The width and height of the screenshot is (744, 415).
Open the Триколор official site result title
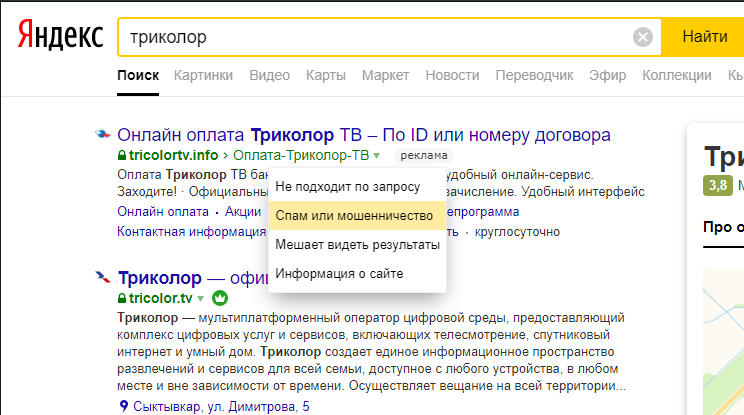click(x=193, y=278)
